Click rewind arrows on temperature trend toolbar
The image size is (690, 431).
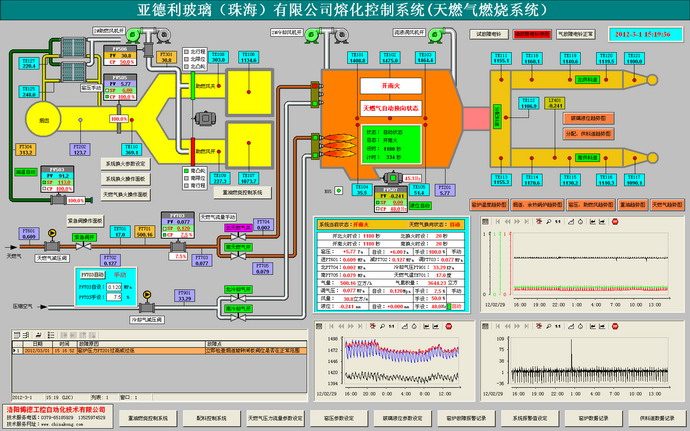pyautogui.click(x=341, y=326)
